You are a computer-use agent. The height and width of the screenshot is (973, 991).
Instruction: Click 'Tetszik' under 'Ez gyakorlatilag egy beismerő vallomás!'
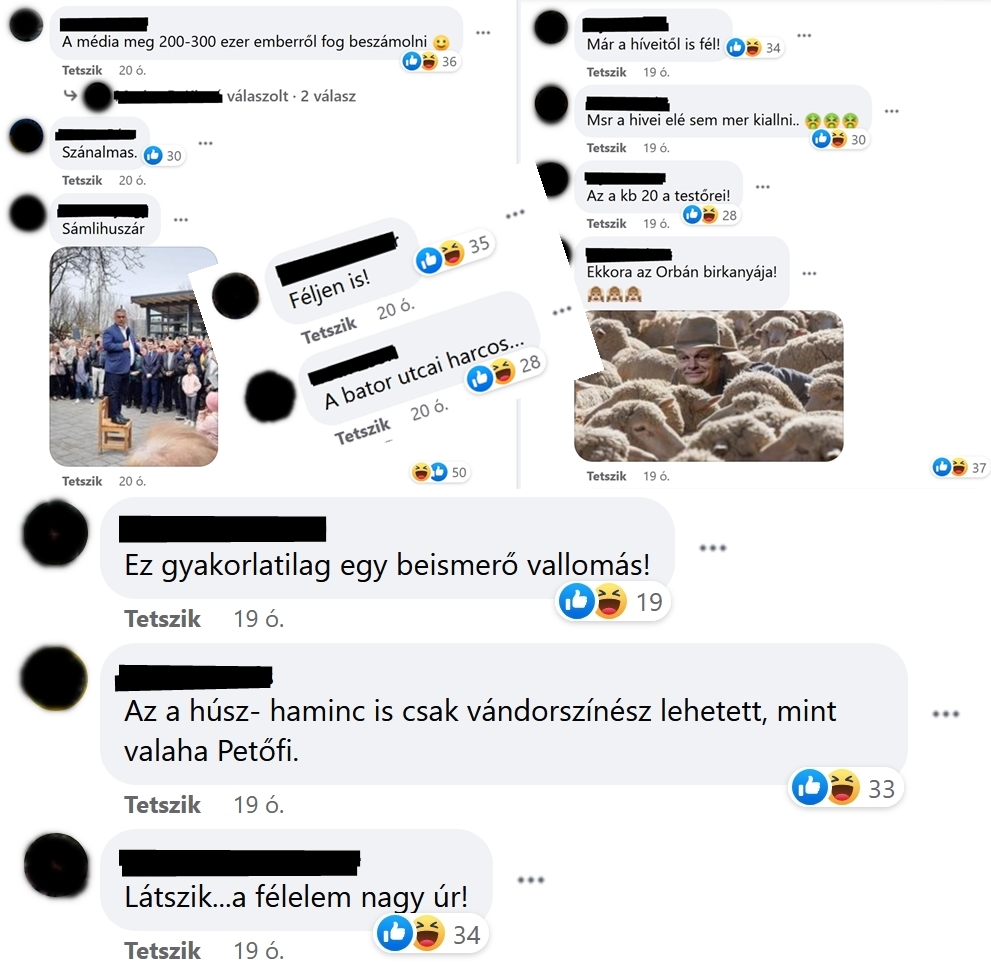coord(162,619)
